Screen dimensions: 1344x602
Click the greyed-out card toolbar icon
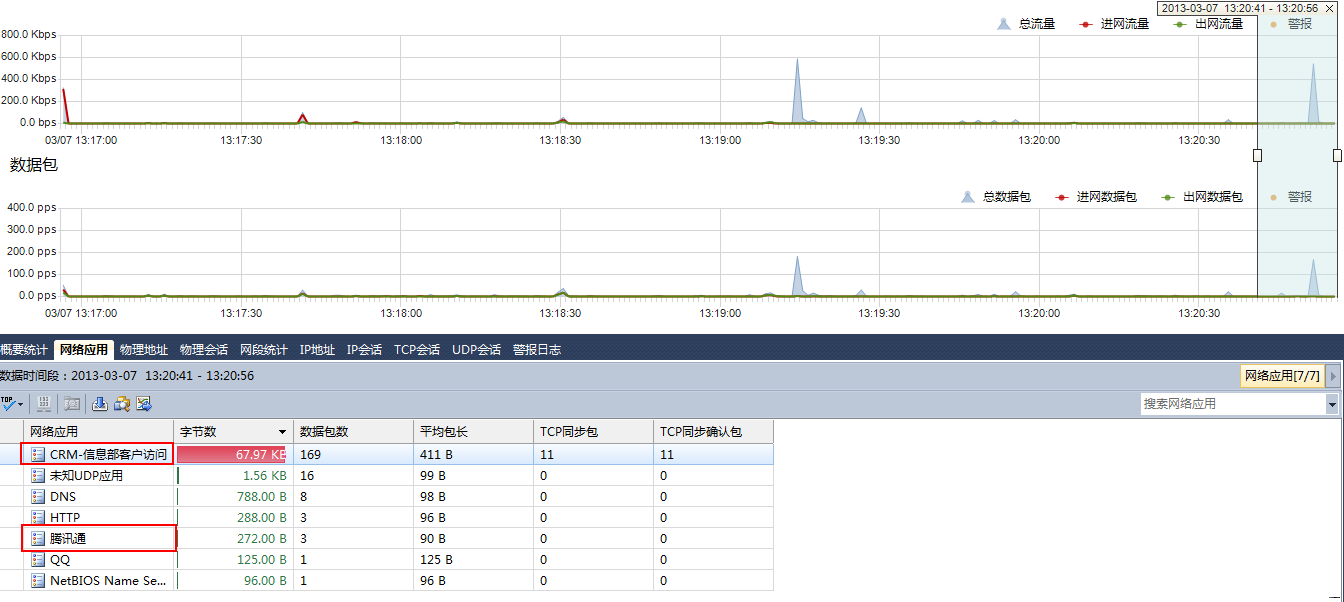click(72, 404)
